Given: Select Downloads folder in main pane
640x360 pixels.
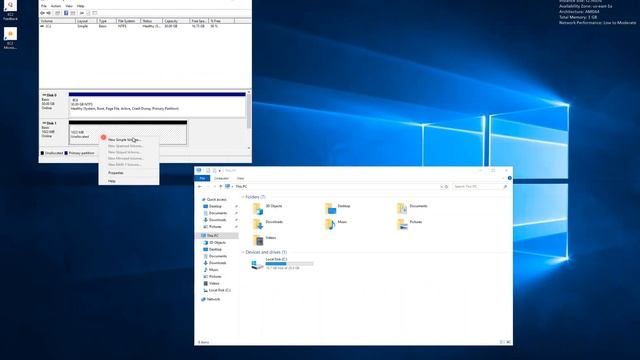Looking at the screenshot, I should [268, 224].
